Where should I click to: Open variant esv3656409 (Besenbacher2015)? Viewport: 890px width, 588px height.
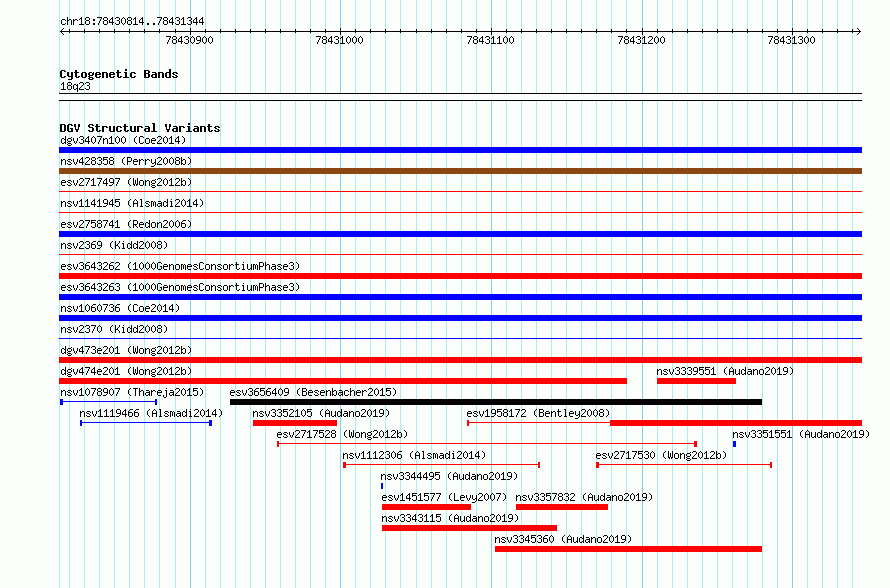(x=313, y=392)
